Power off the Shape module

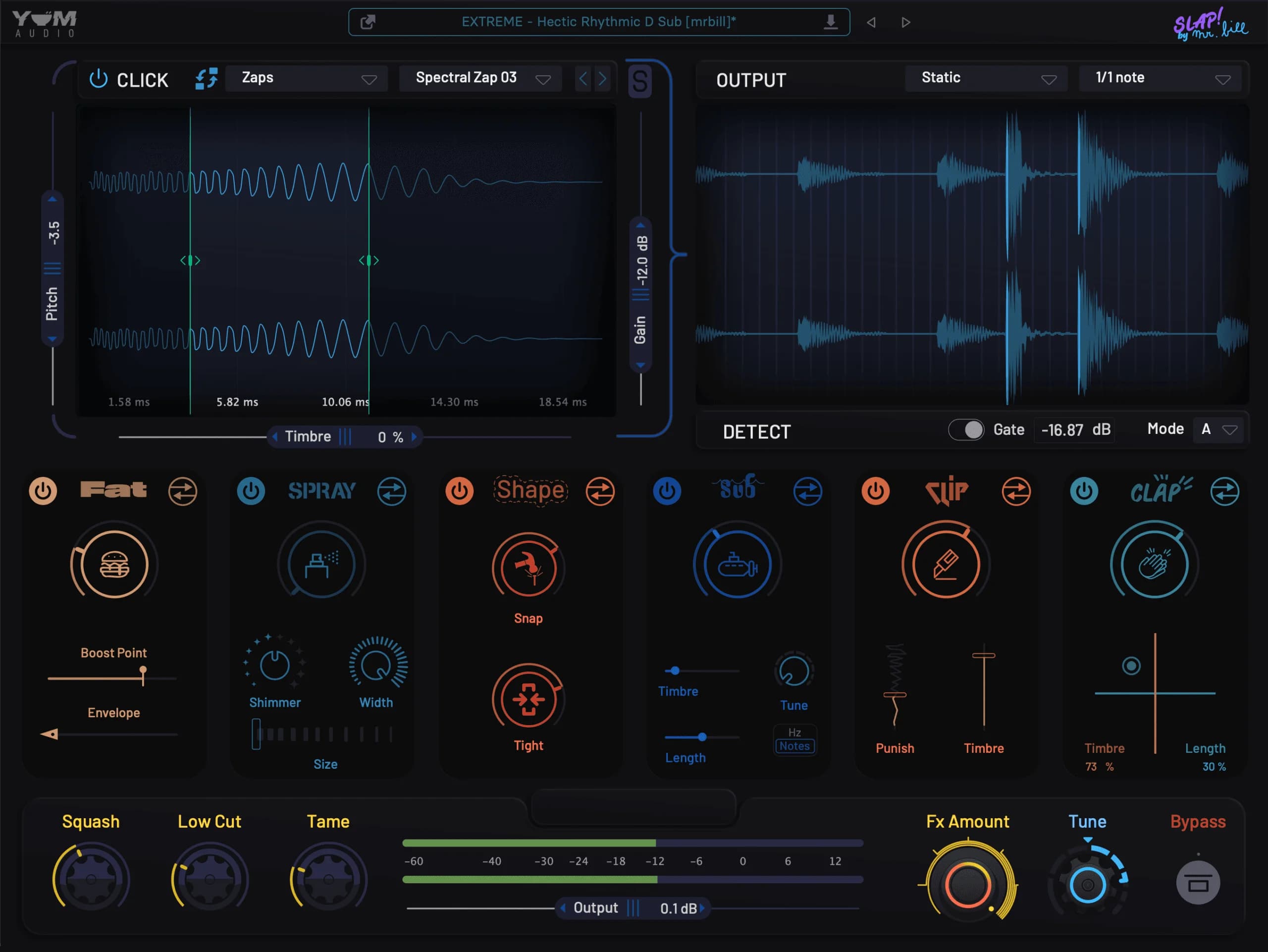click(460, 491)
